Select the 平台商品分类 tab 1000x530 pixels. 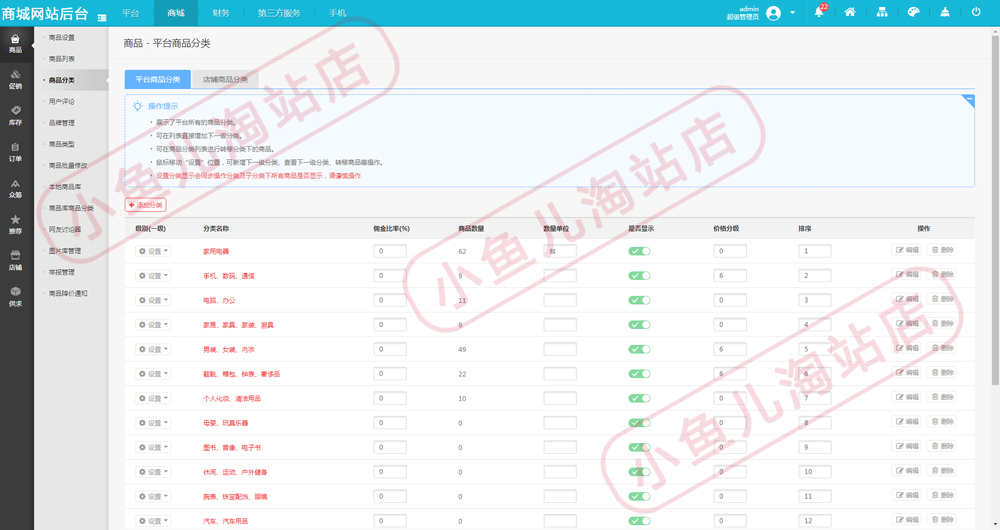pos(158,79)
